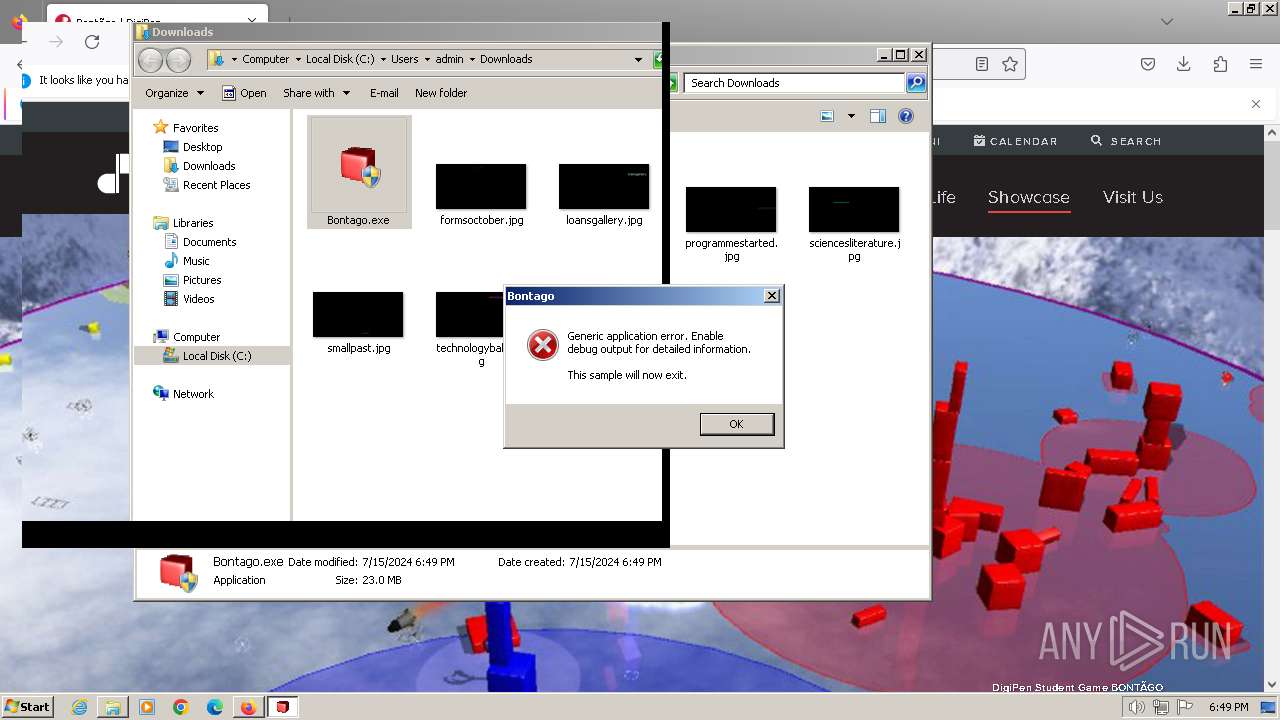This screenshot has height=720, width=1280.
Task: Open the address bar history dropdown
Action: point(638,60)
